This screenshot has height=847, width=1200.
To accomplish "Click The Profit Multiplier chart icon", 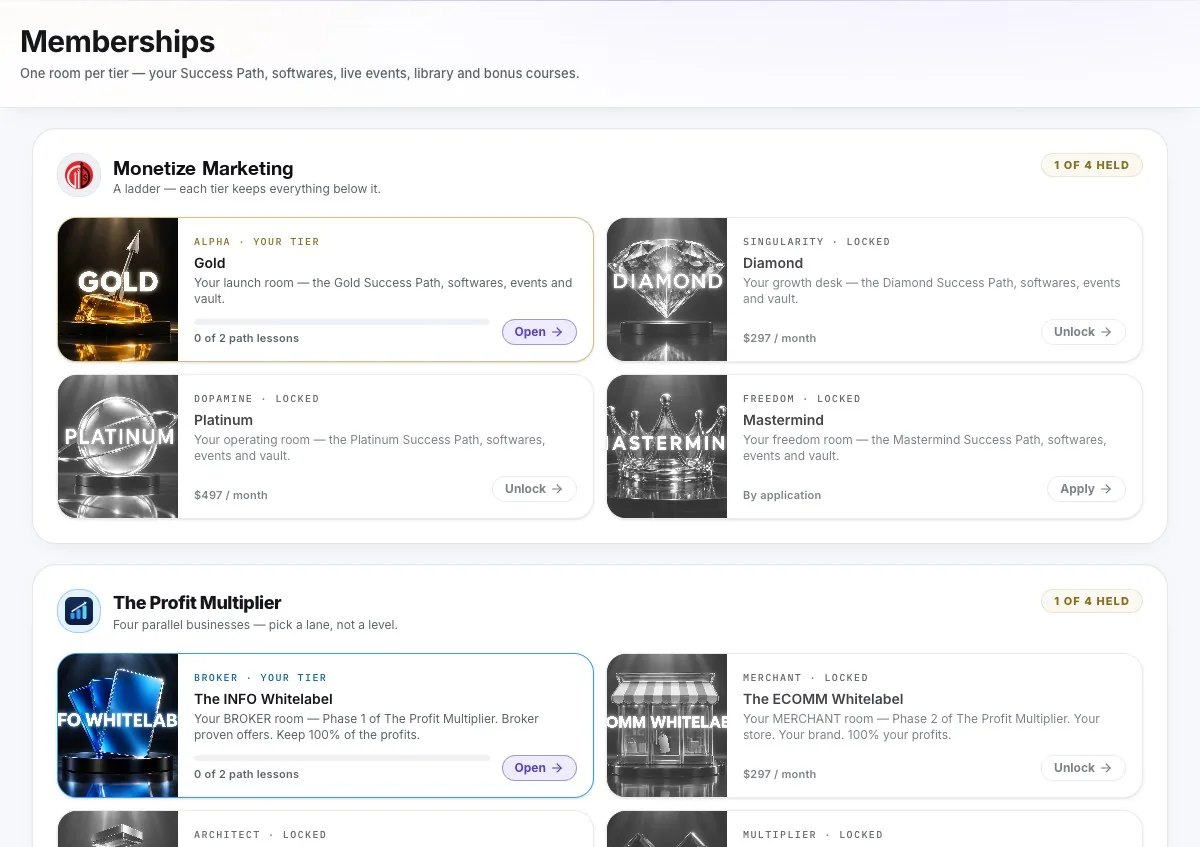I will 79,611.
